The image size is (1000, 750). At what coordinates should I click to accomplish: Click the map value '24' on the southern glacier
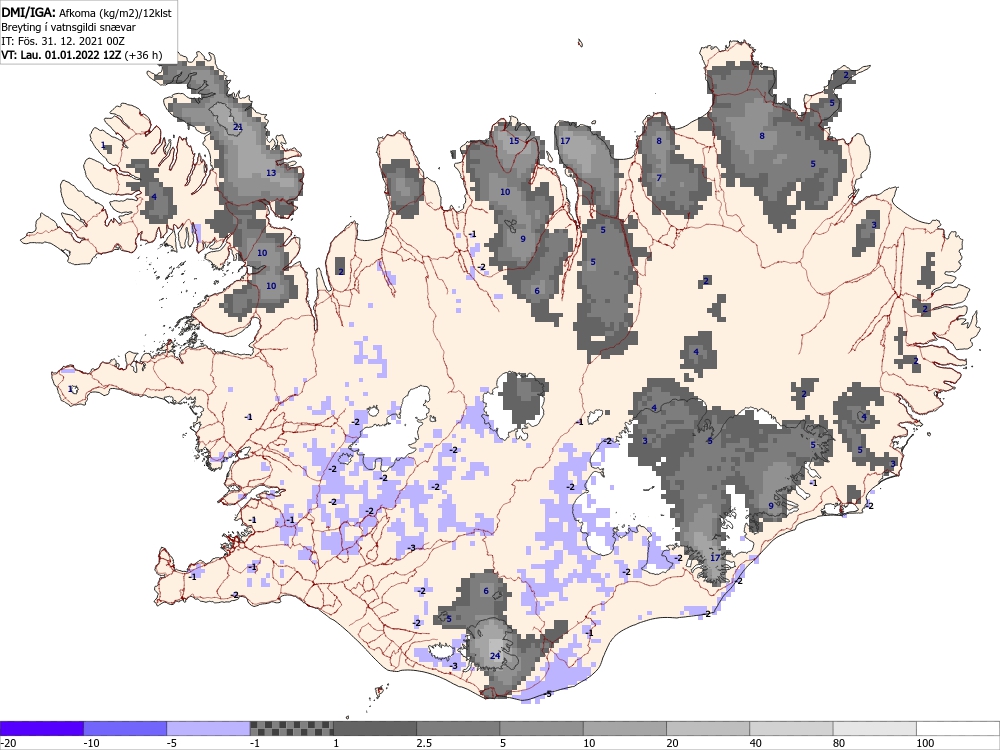pos(495,656)
